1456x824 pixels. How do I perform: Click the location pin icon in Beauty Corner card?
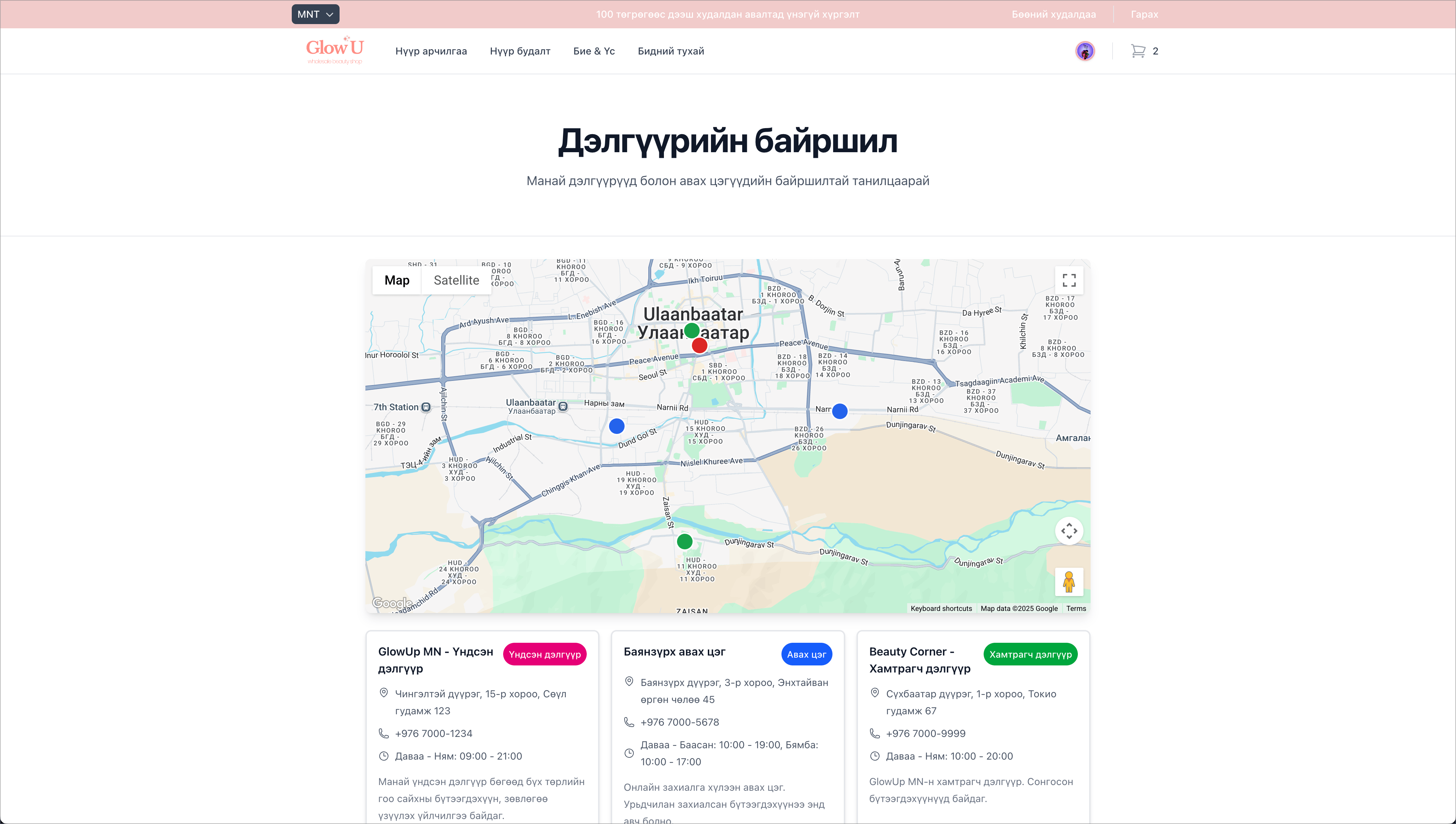point(875,693)
